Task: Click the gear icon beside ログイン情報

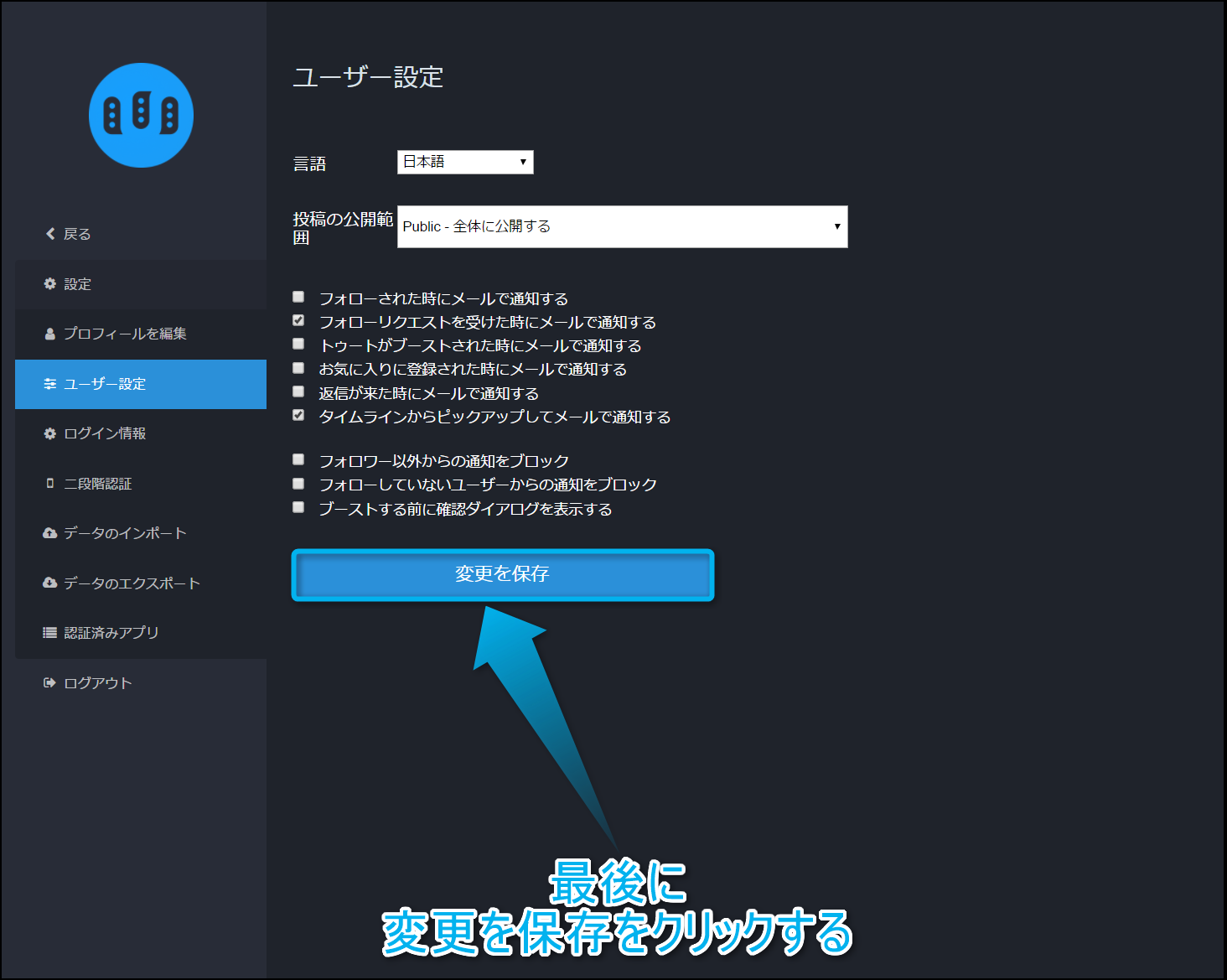Action: pos(50,433)
